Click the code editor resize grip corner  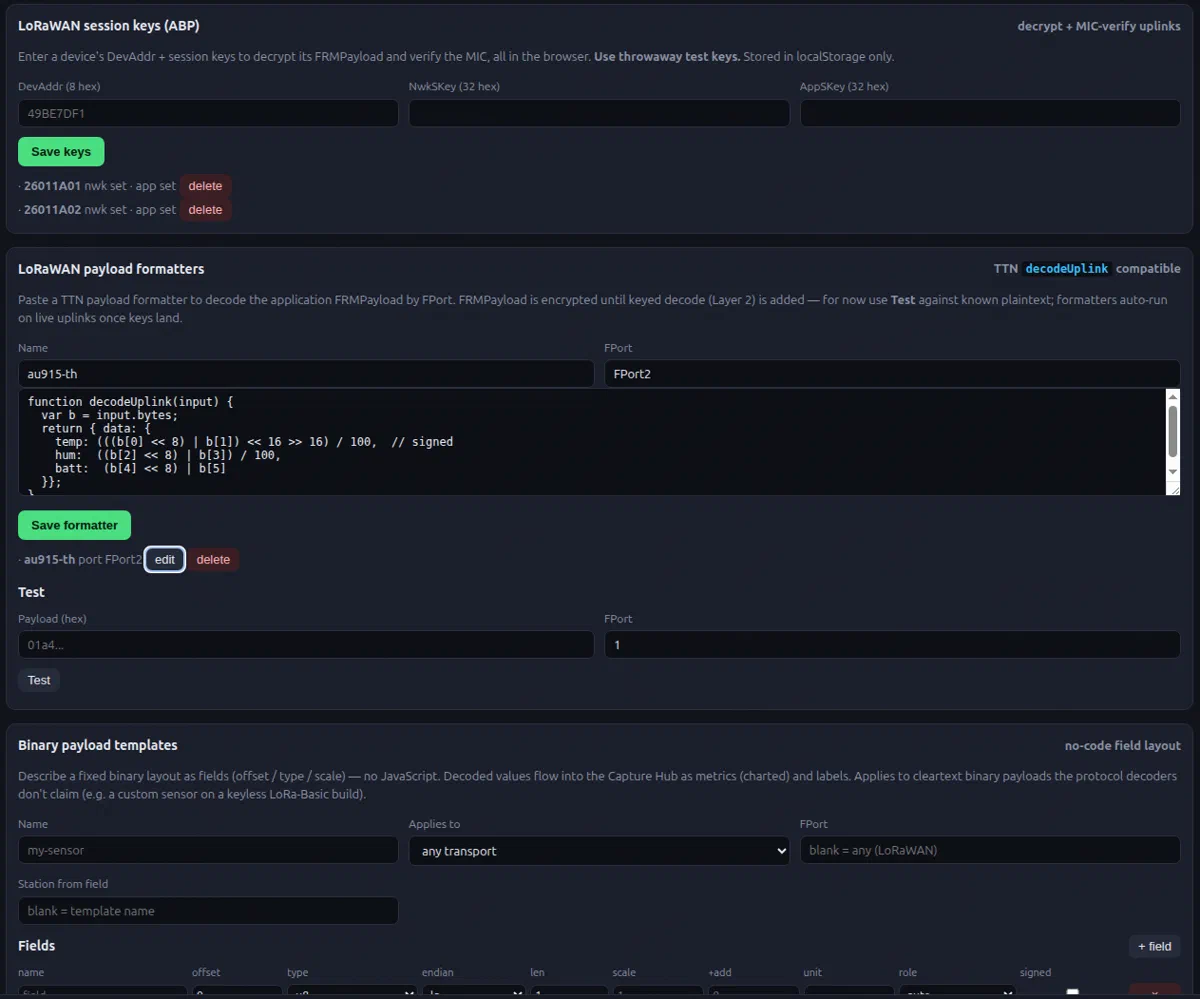tap(1173, 488)
